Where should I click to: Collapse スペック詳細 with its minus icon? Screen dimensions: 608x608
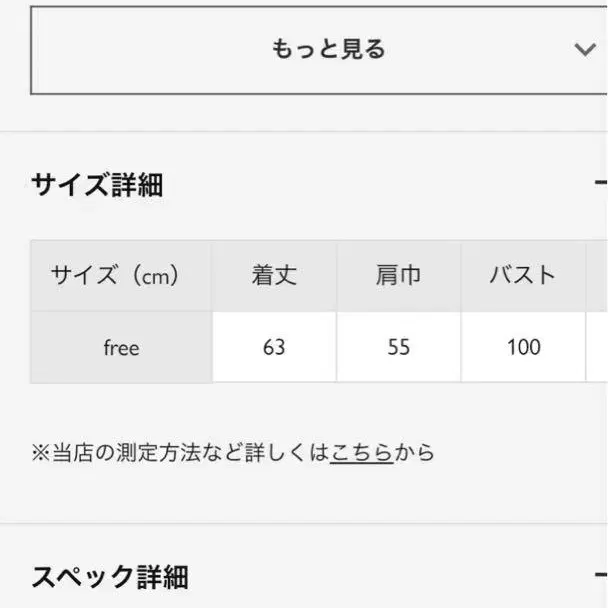[601, 575]
